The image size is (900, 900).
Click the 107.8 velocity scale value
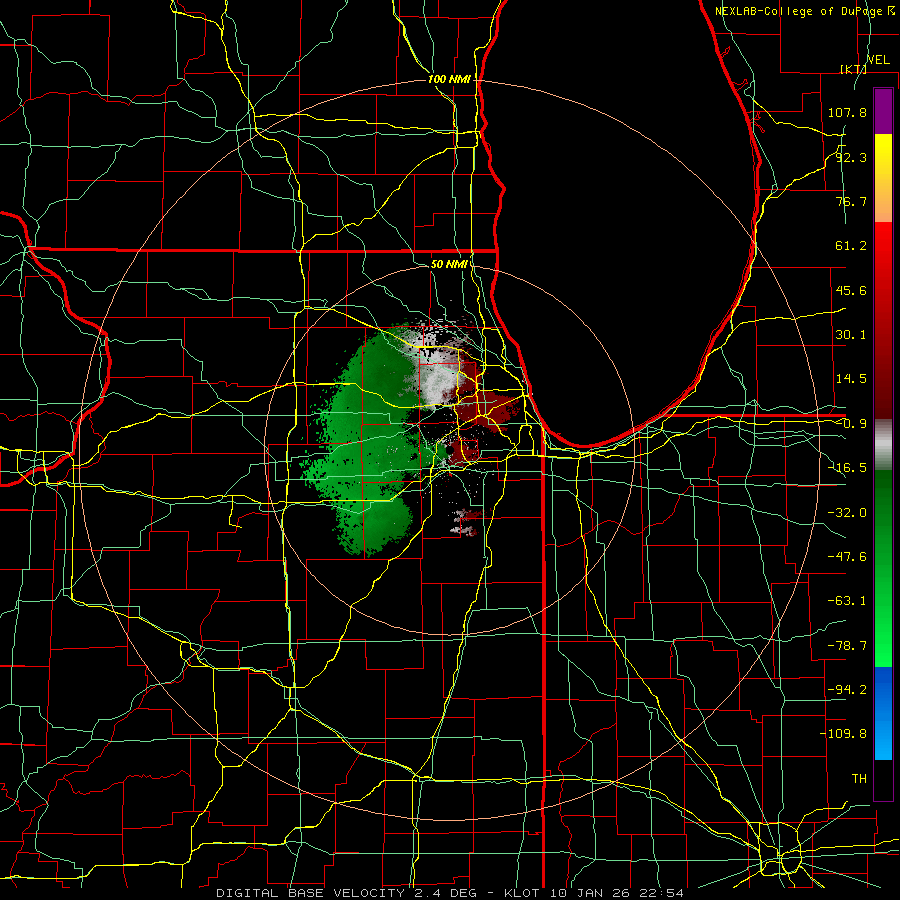(847, 112)
